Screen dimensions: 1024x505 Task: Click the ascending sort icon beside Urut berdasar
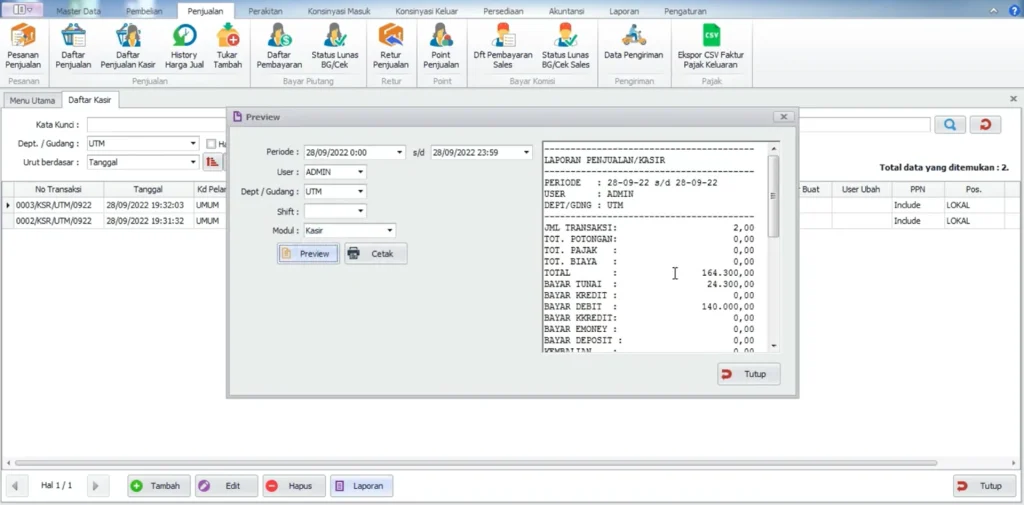(212, 162)
